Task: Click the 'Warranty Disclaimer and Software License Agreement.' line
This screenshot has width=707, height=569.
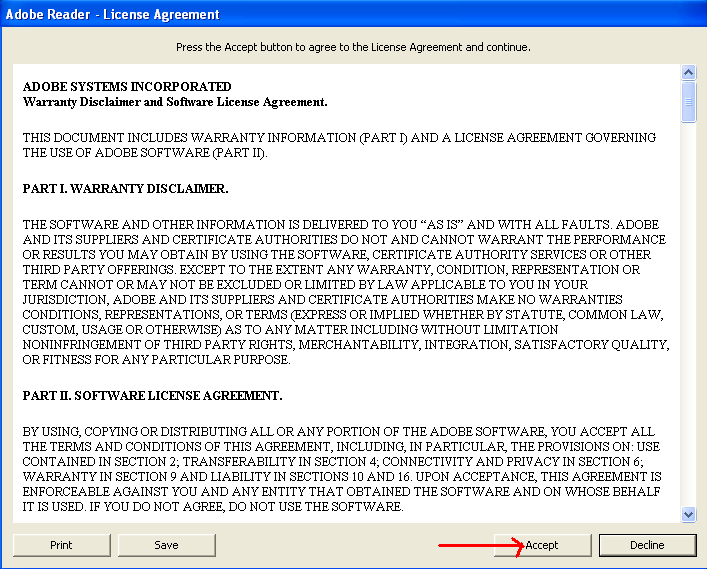Action: [175, 102]
